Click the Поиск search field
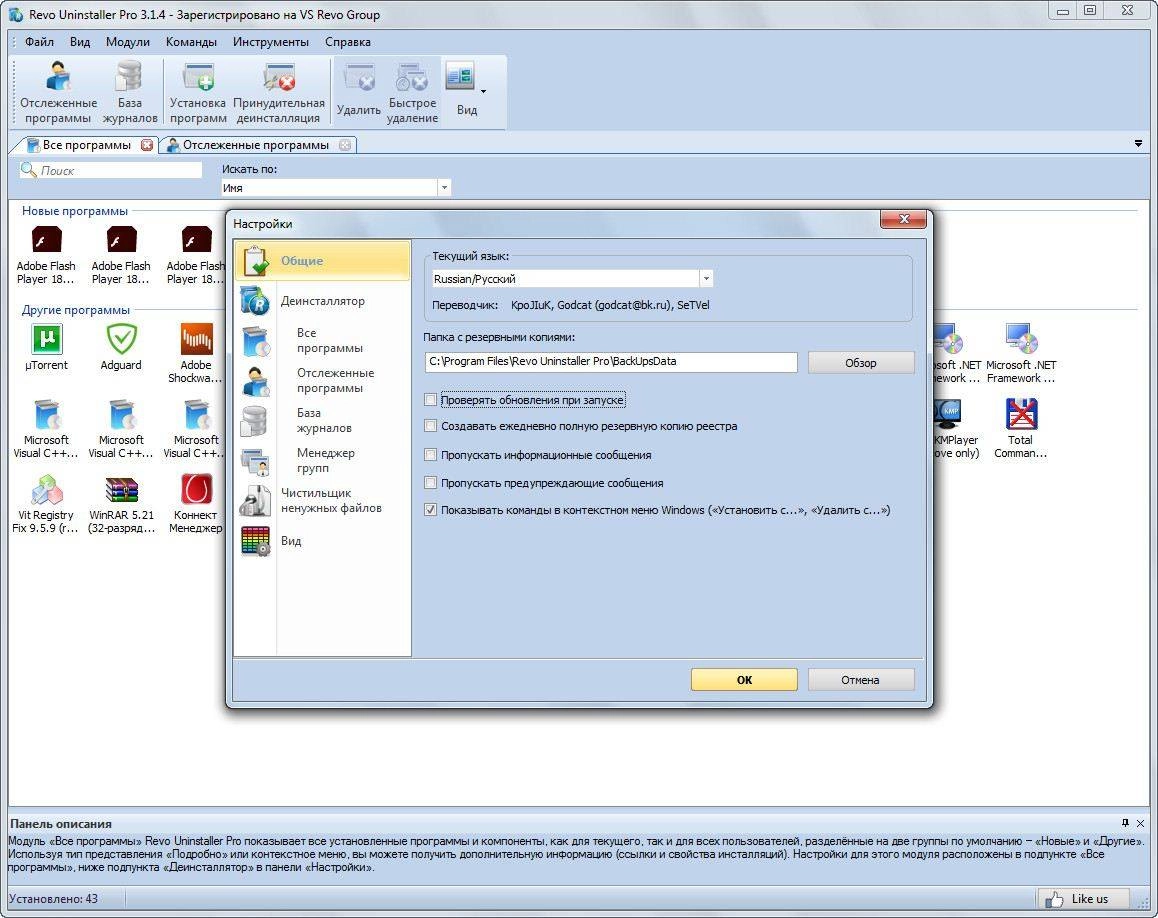The width and height of the screenshot is (1158, 918). click(x=111, y=171)
